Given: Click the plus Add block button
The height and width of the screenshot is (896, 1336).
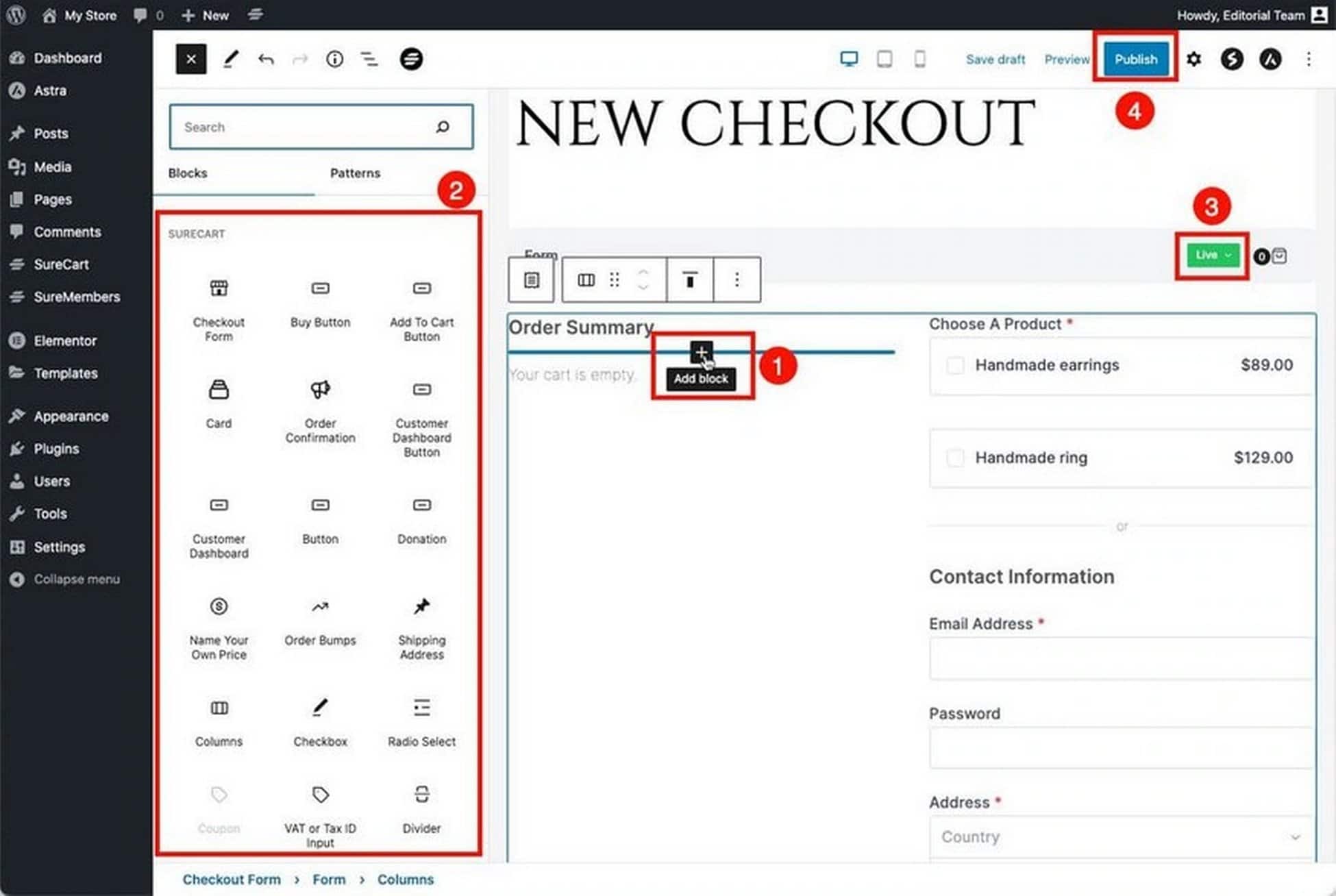Looking at the screenshot, I should 701,353.
